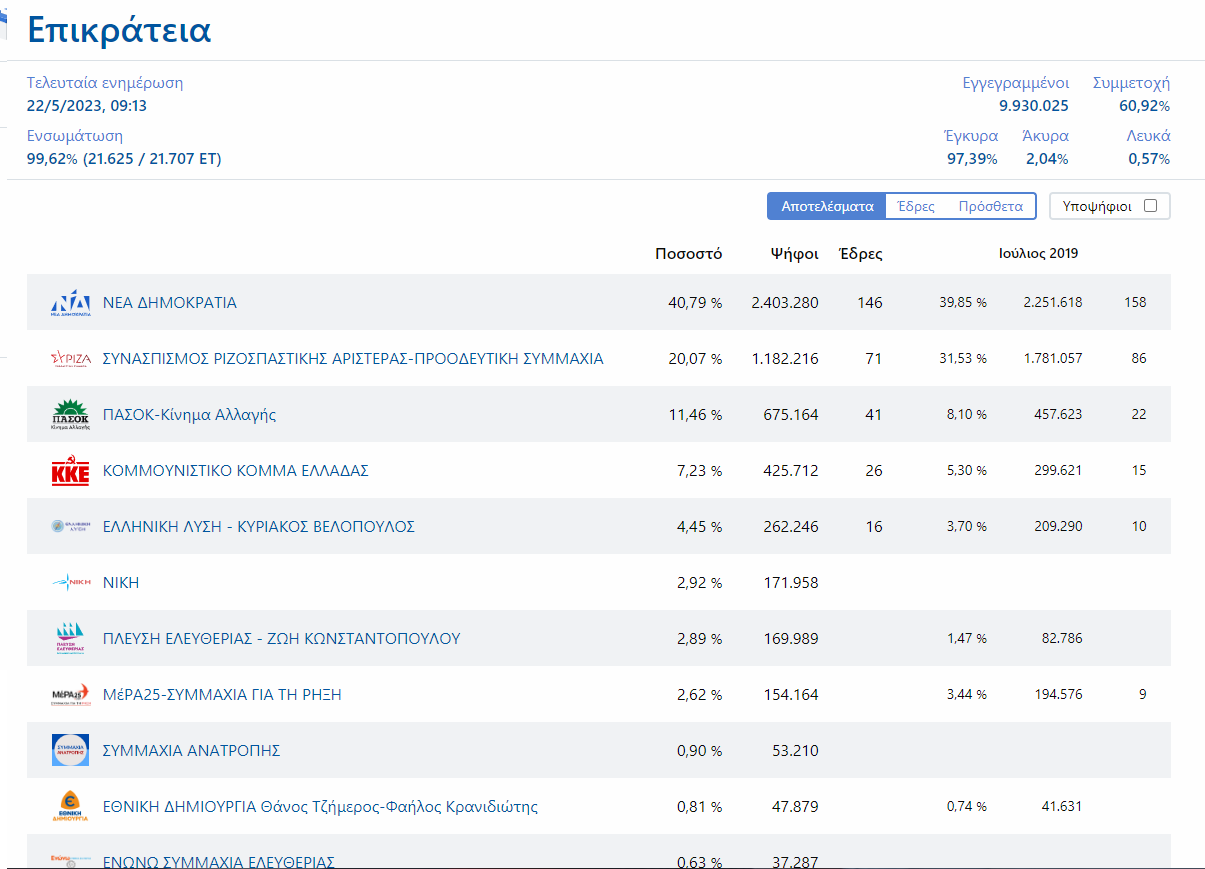
Task: Click the Εθνική Δημιουργία orange logo
Action: tap(71, 806)
